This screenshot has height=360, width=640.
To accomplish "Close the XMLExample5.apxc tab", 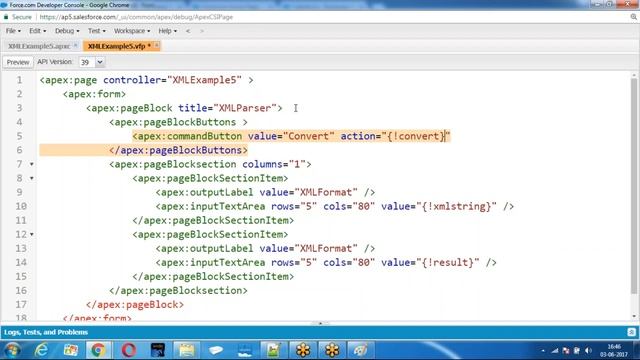I will [x=76, y=45].
